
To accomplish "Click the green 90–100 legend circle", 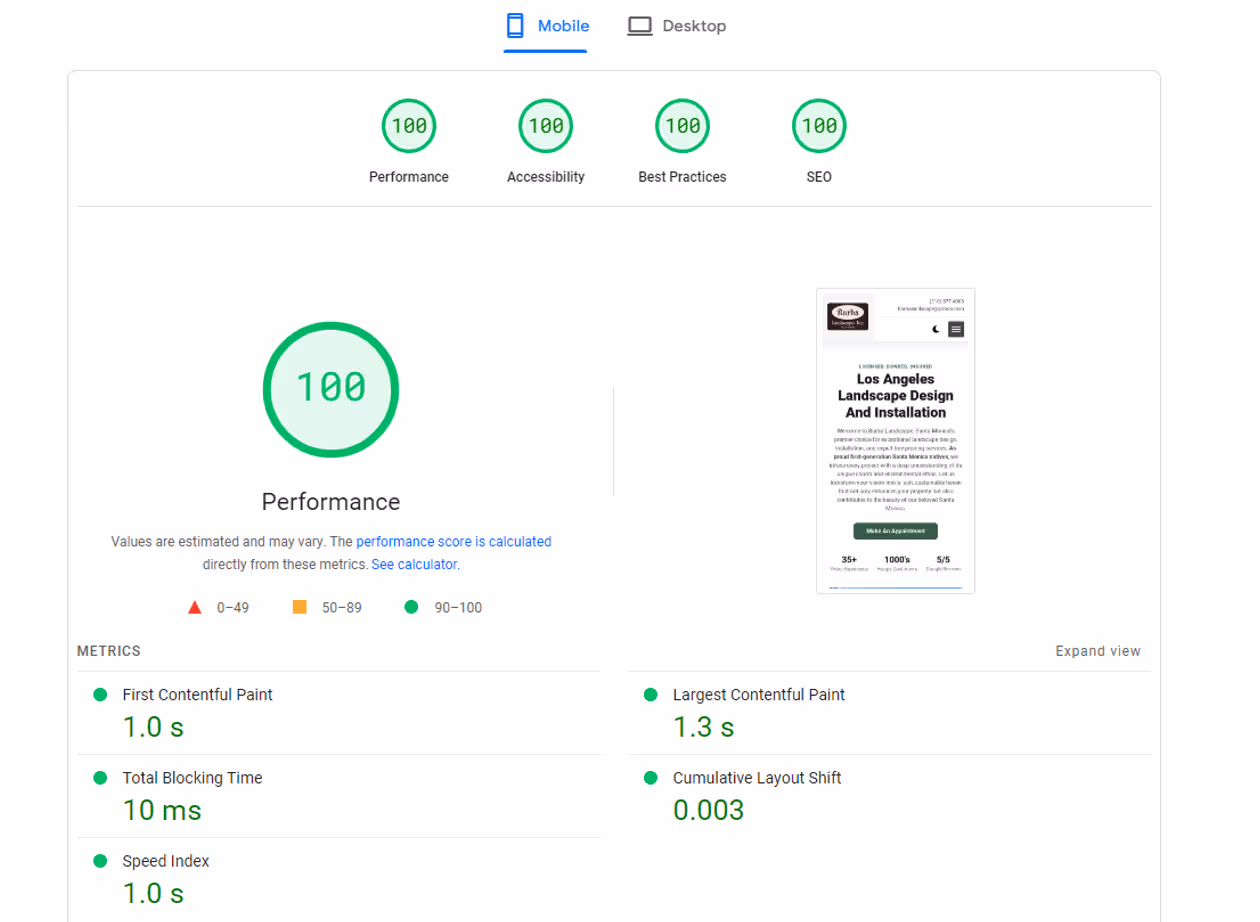I will click(410, 606).
